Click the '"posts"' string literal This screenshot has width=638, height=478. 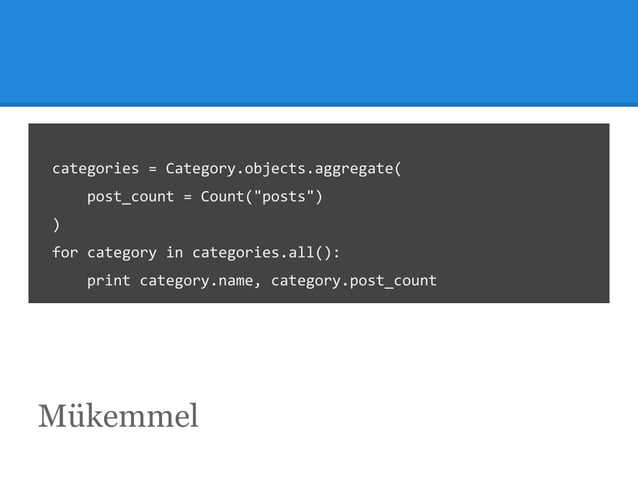[x=284, y=197]
